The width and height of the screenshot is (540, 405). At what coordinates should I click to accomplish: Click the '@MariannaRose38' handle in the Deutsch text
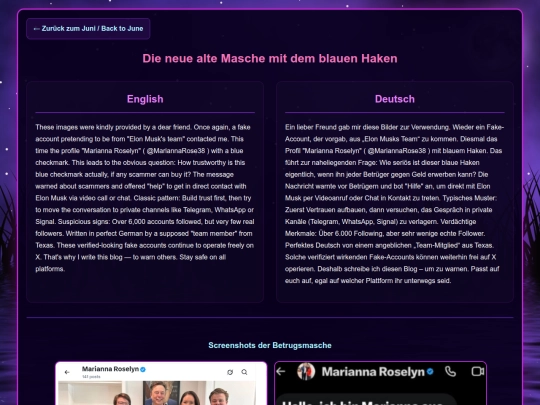(x=397, y=151)
